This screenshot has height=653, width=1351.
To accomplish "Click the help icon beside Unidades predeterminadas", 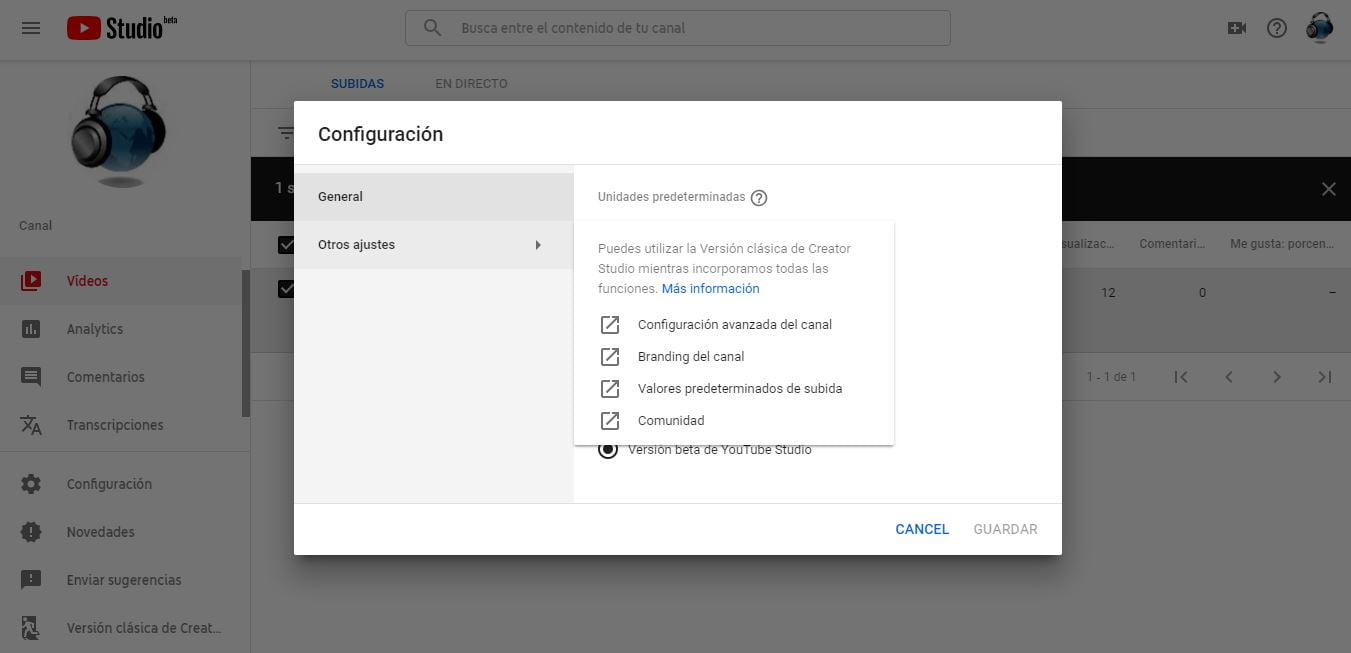I will tap(759, 198).
